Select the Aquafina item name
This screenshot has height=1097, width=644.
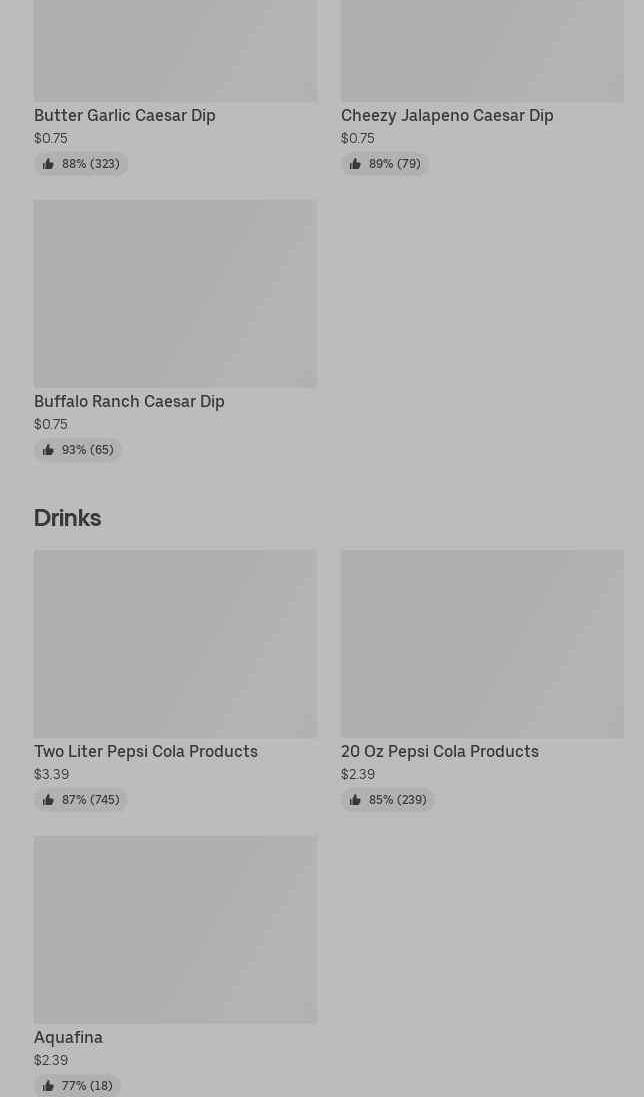pyautogui.click(x=68, y=1037)
